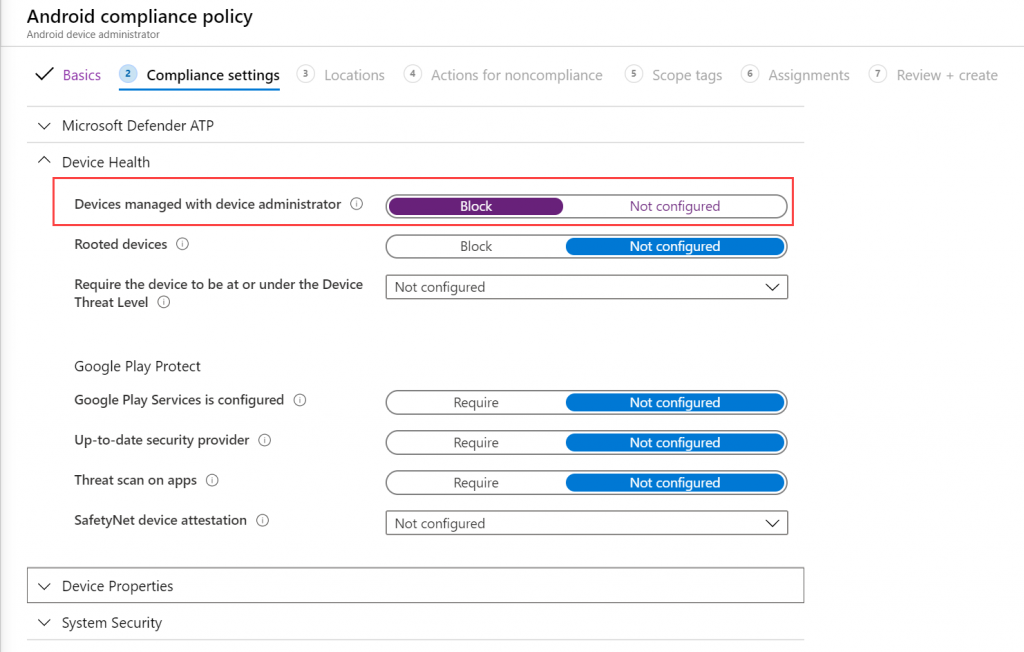Screen dimensions: 1024x652
Task: Click the checkmark icon on the Basics step
Action: pyautogui.click(x=44, y=74)
